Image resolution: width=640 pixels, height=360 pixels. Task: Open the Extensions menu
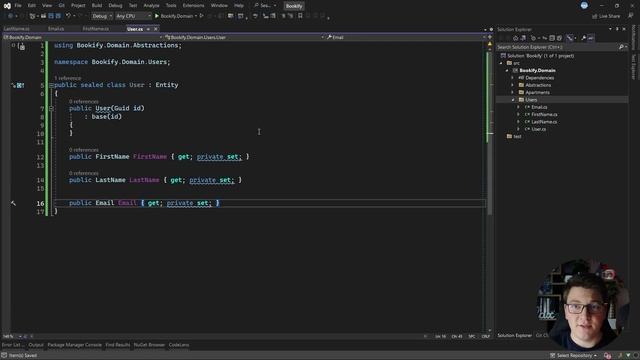coord(193,6)
